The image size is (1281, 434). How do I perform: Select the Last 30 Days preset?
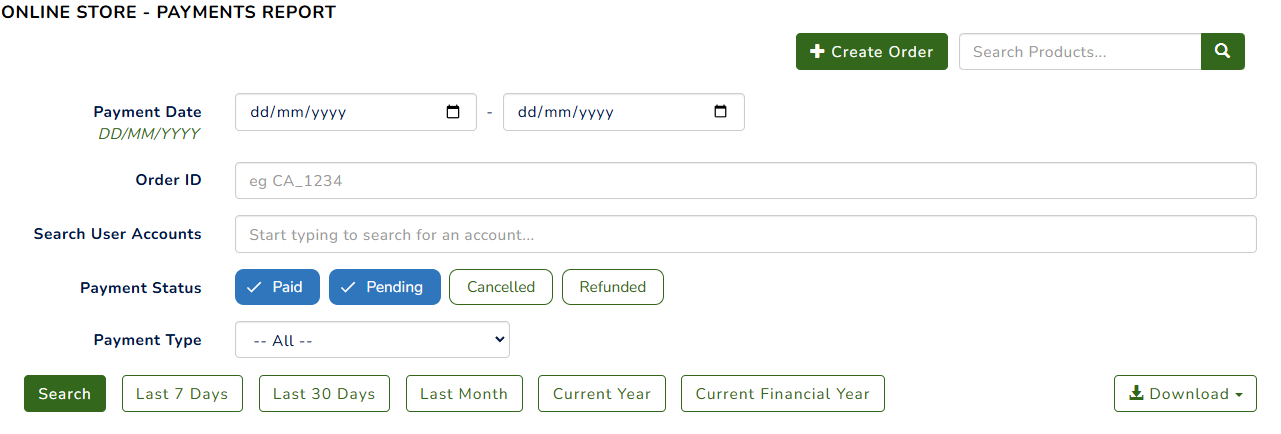324,394
